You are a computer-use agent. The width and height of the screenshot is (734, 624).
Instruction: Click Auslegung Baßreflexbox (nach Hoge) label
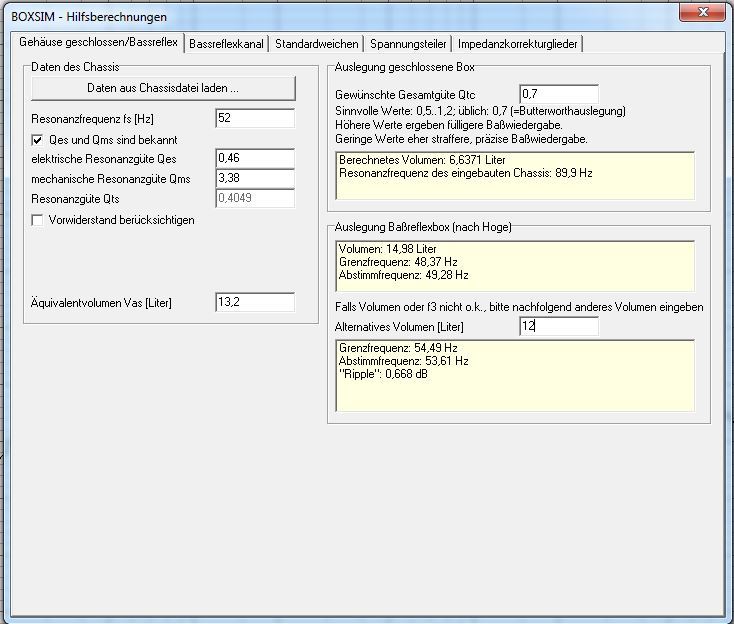click(423, 228)
